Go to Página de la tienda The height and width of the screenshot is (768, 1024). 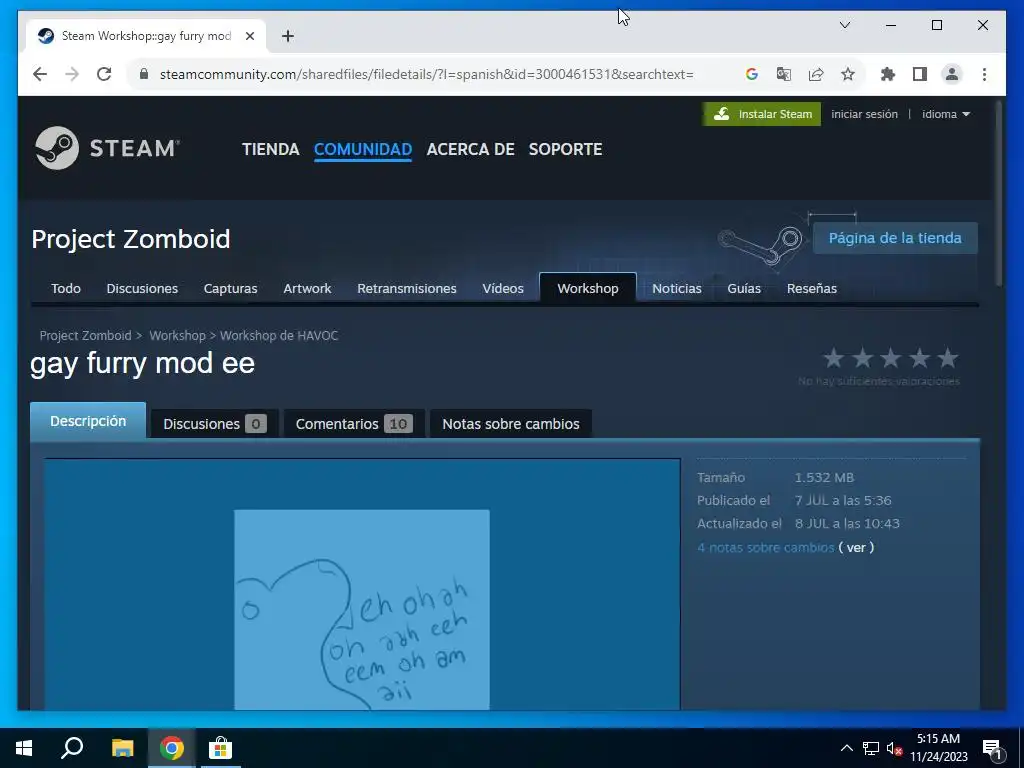895,238
